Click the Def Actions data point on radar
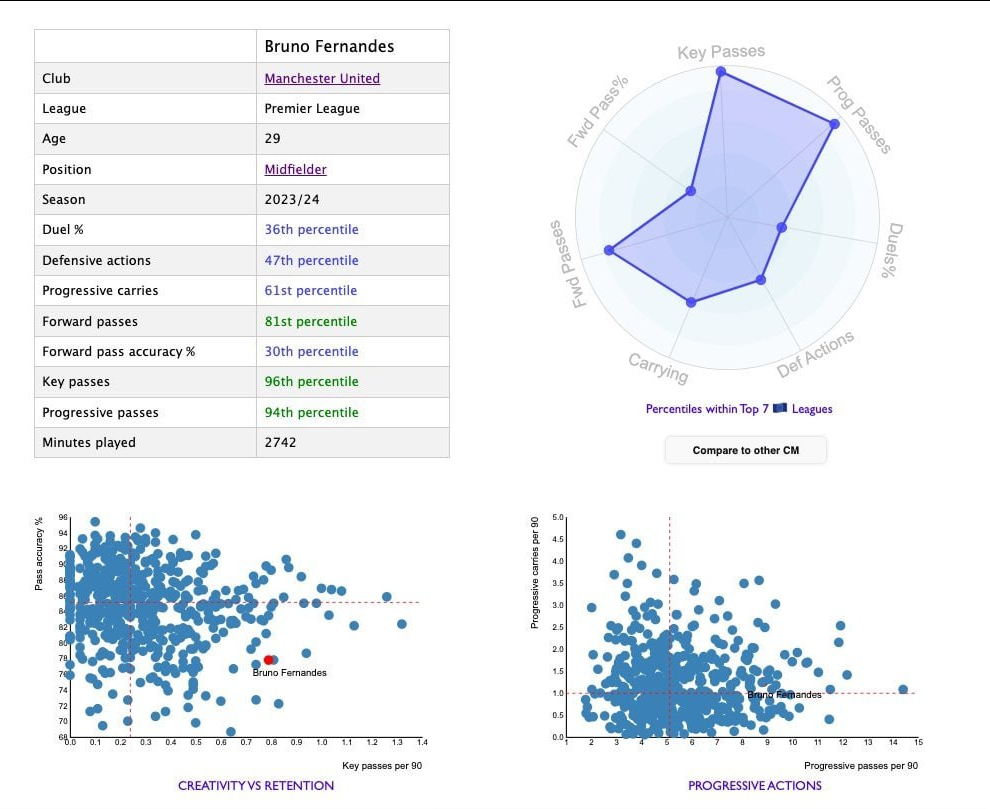This screenshot has width=990, height=809. 761,280
